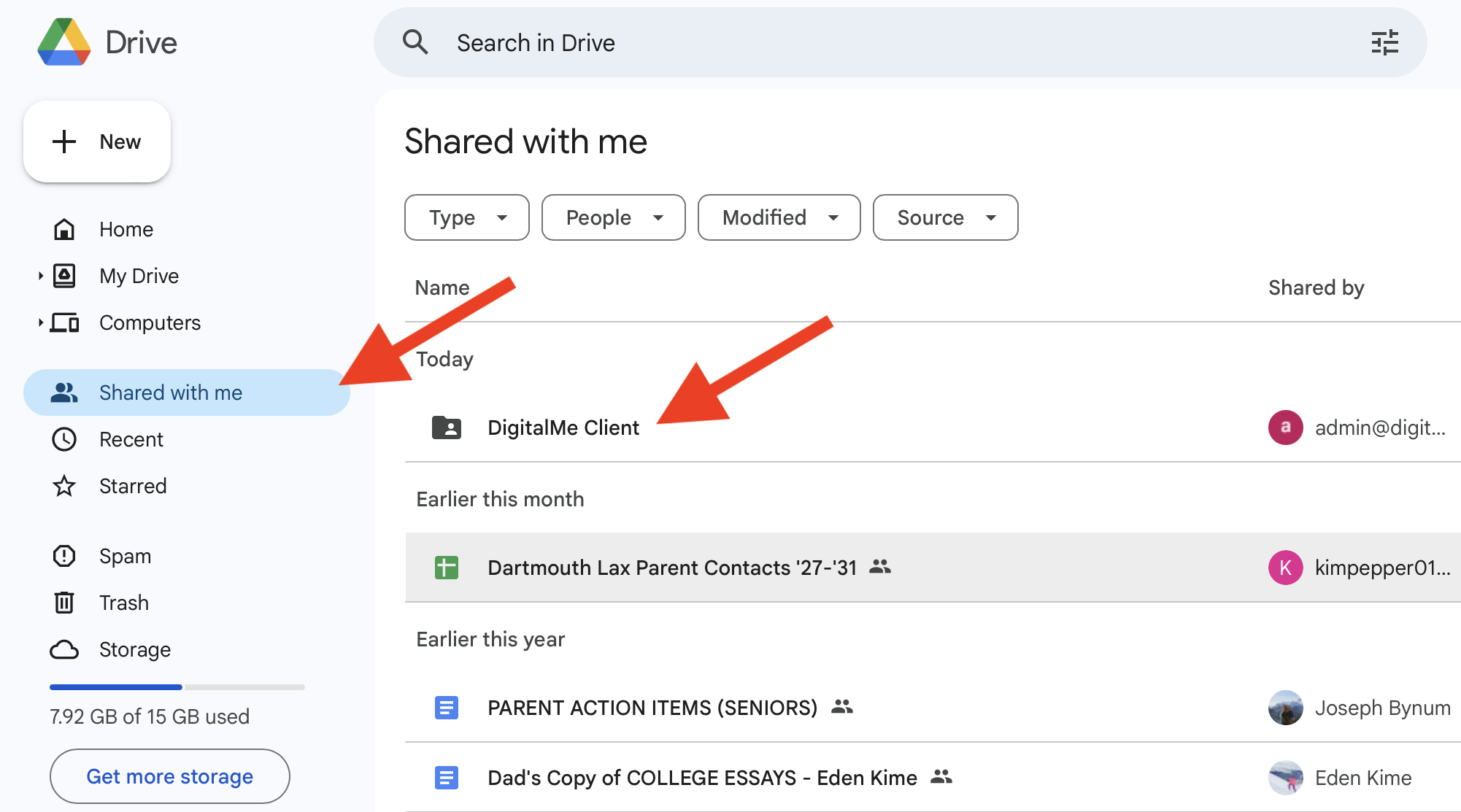Screen dimensions: 1461x812
Task: Click the kimpepper01 avatar circle
Action: [1285, 568]
